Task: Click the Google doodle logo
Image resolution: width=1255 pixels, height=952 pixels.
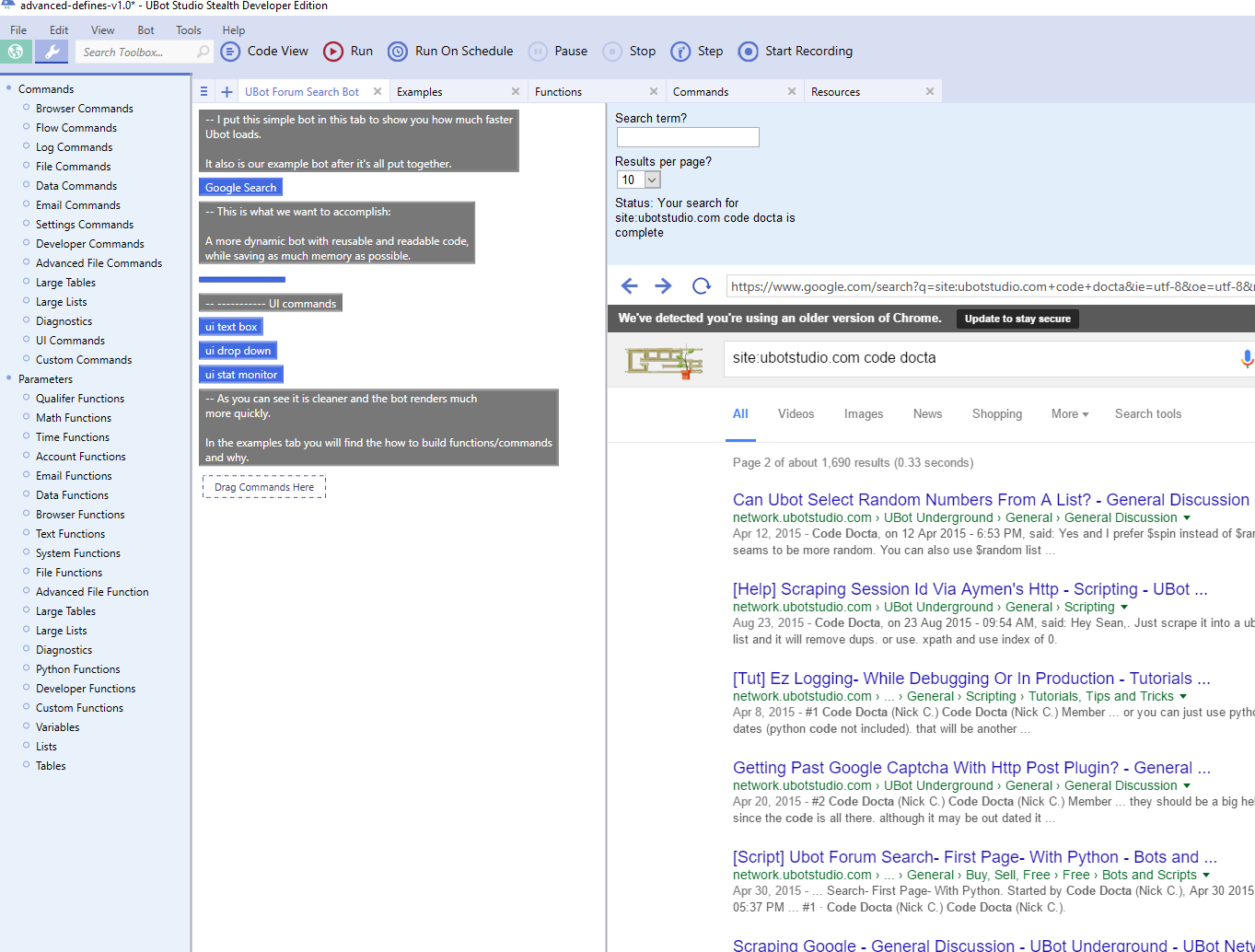Action: (664, 361)
